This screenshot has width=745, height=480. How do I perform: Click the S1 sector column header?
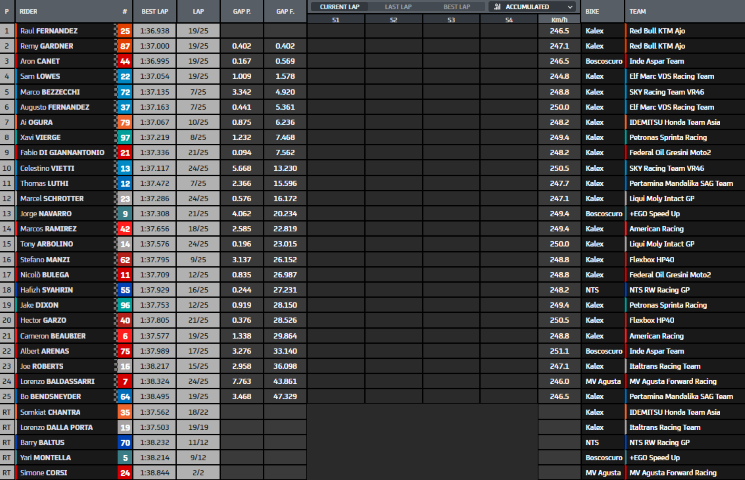click(335, 19)
